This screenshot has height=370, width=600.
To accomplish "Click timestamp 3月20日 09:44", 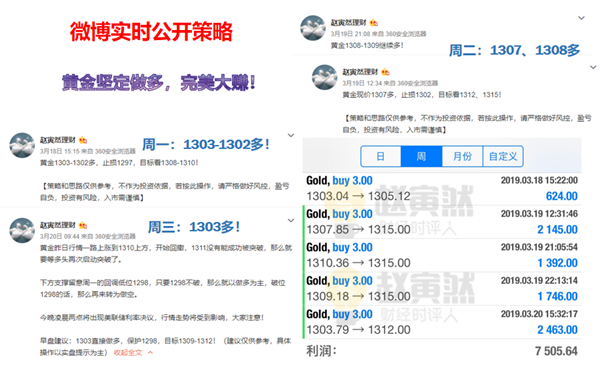I will pyautogui.click(x=59, y=236).
